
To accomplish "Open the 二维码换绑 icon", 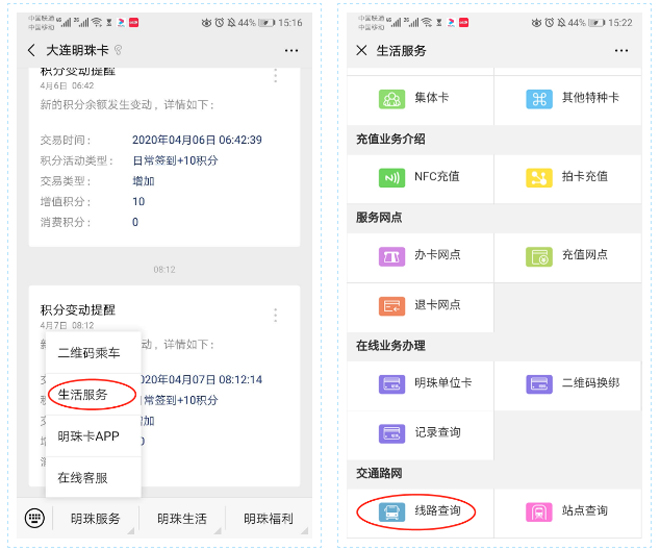I will point(539,384).
